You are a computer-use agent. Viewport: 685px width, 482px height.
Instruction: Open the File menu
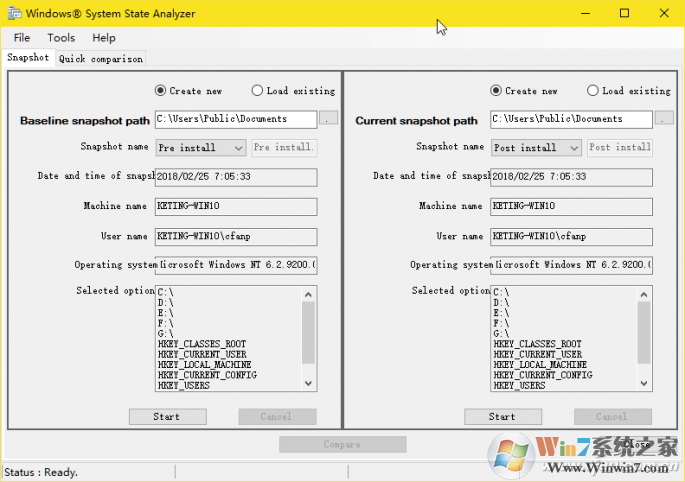click(x=22, y=38)
